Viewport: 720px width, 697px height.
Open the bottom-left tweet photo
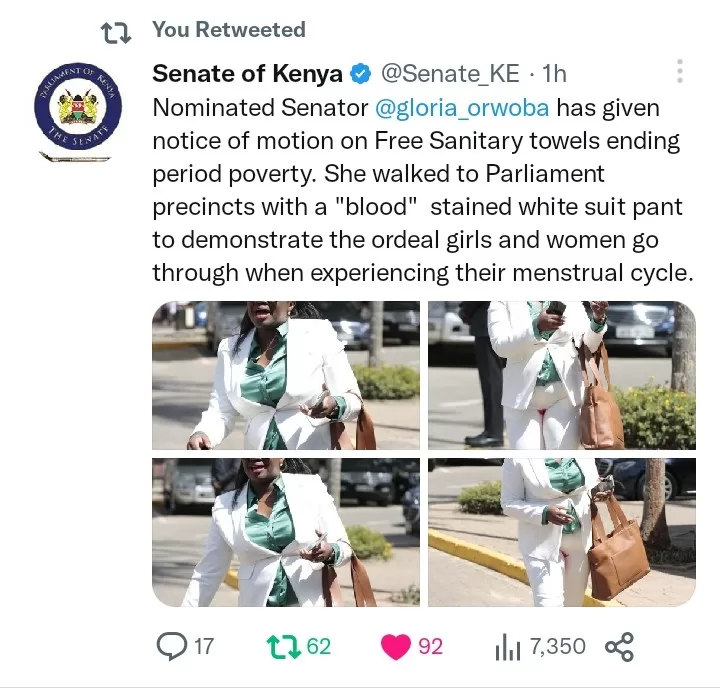point(286,532)
